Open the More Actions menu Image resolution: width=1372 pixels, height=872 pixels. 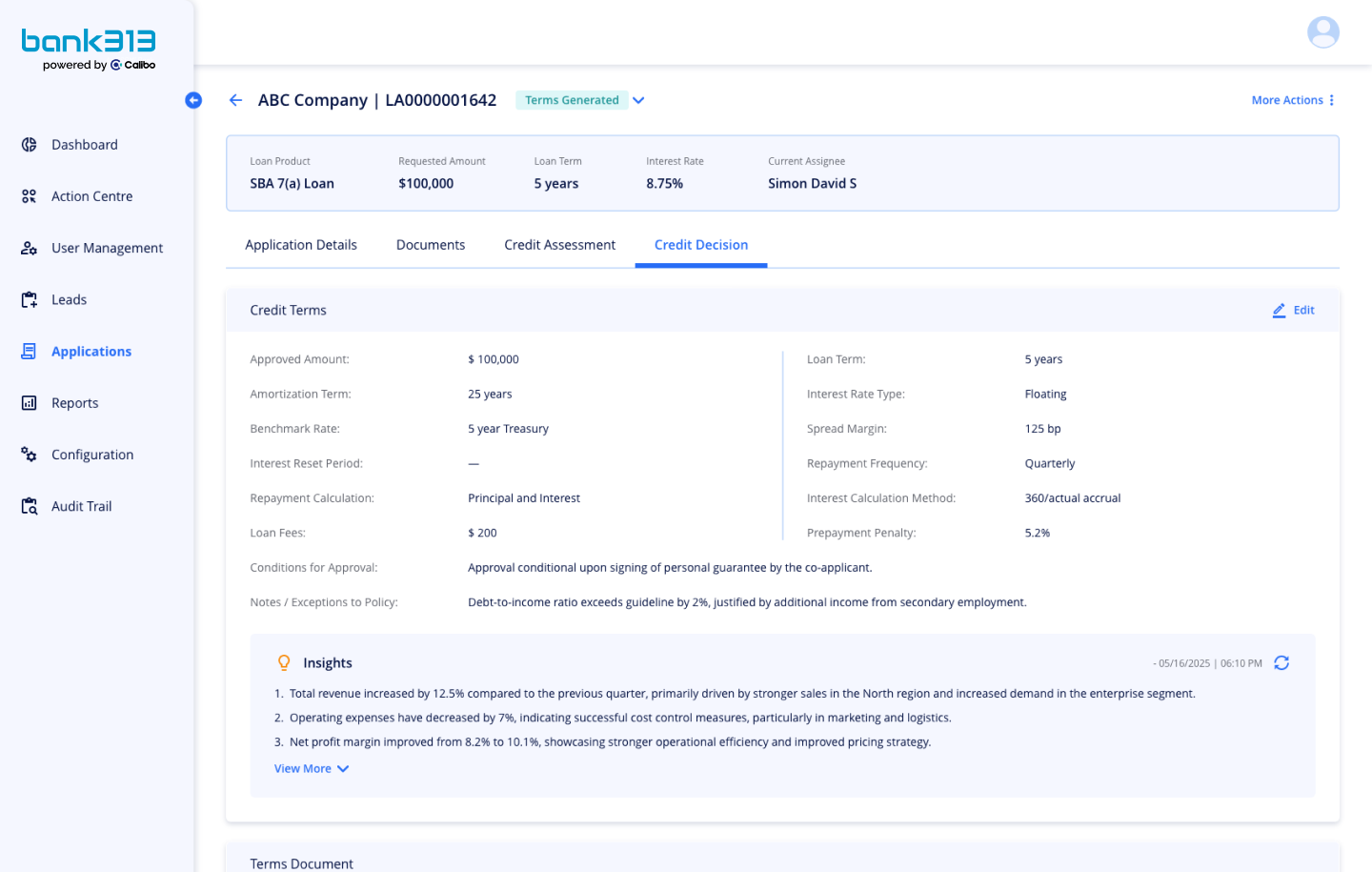(1292, 100)
